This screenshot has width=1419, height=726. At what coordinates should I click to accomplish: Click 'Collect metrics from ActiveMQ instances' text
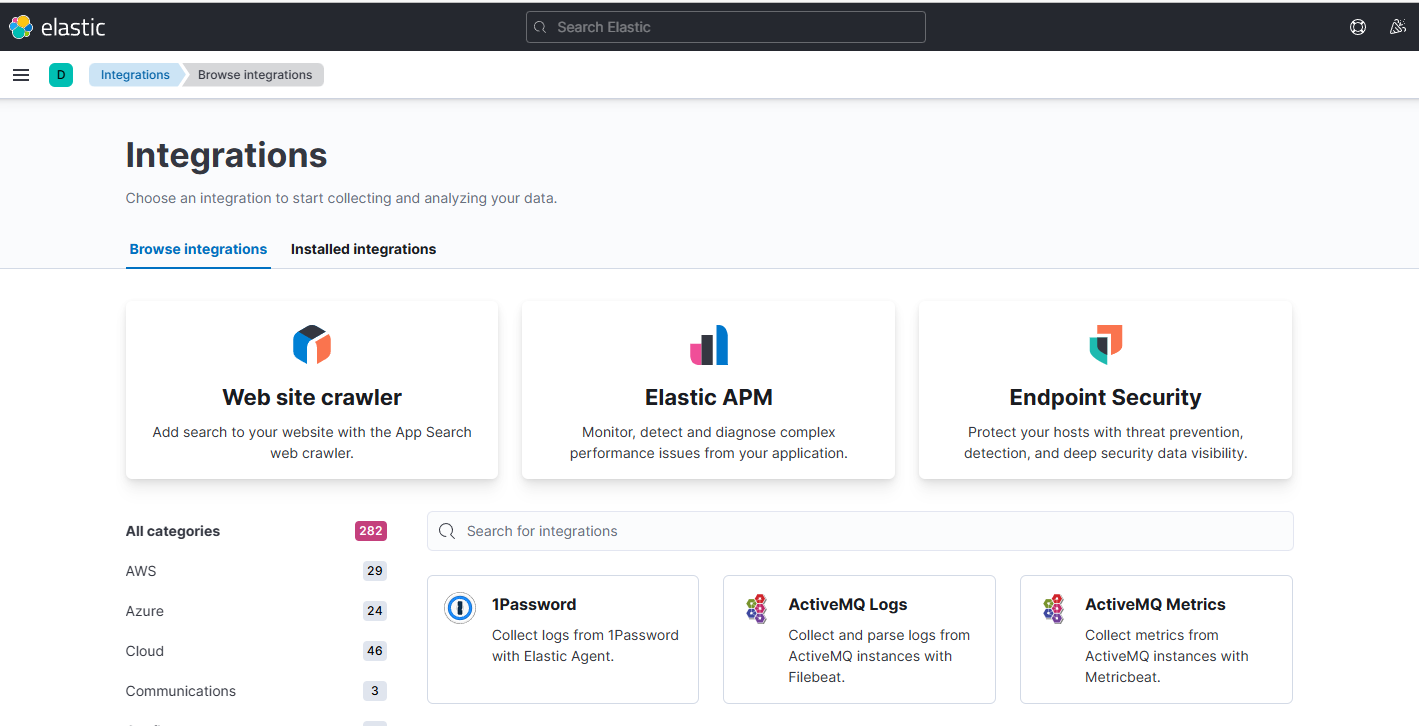pyautogui.click(x=1167, y=656)
